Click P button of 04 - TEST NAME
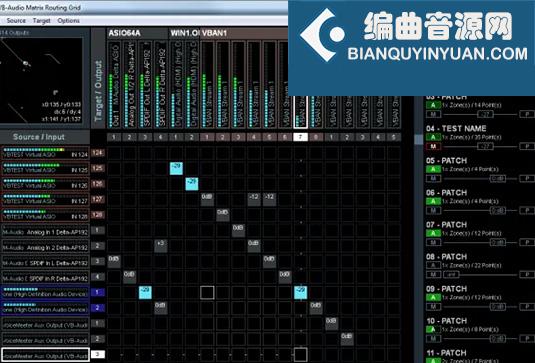This screenshot has height=363, width=535. coord(527,146)
